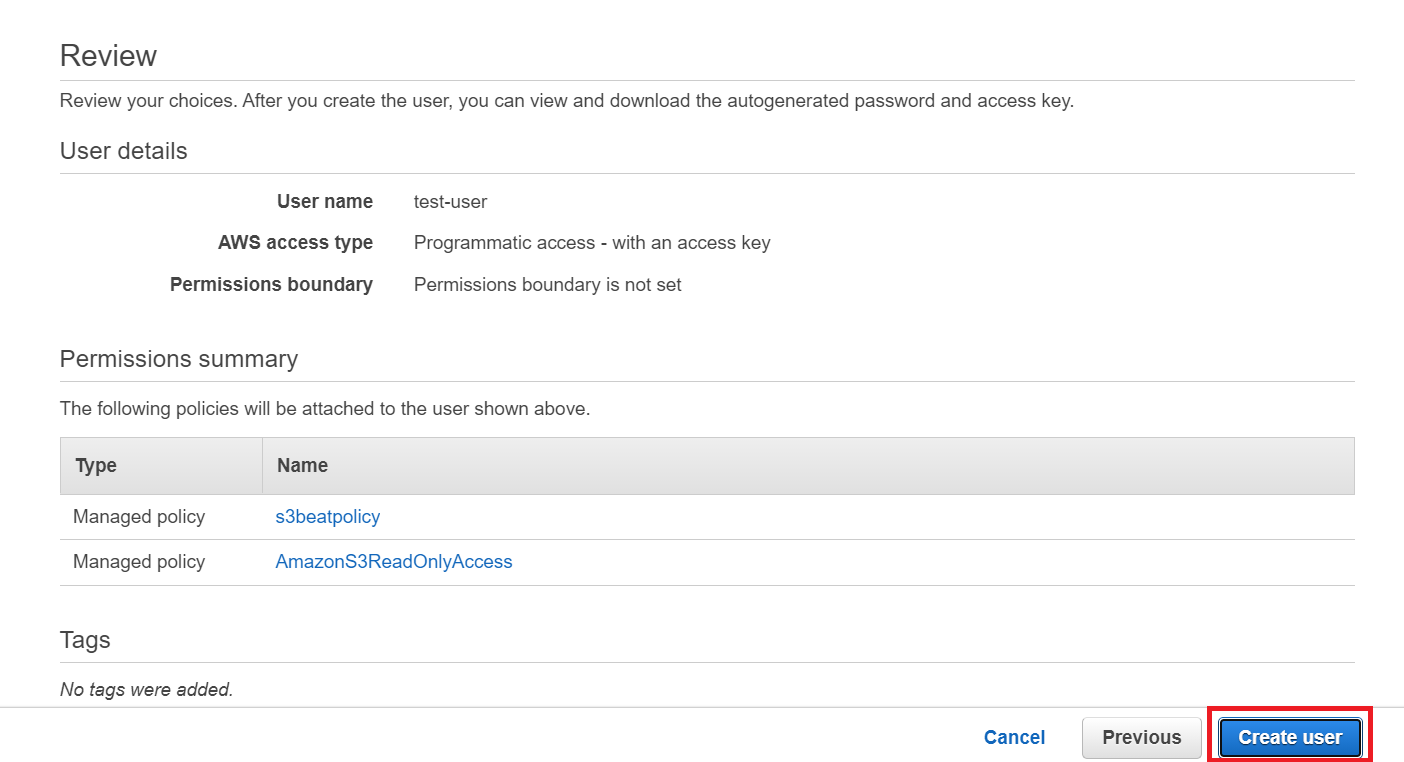
Task: Cancel the user creation
Action: 1014,738
